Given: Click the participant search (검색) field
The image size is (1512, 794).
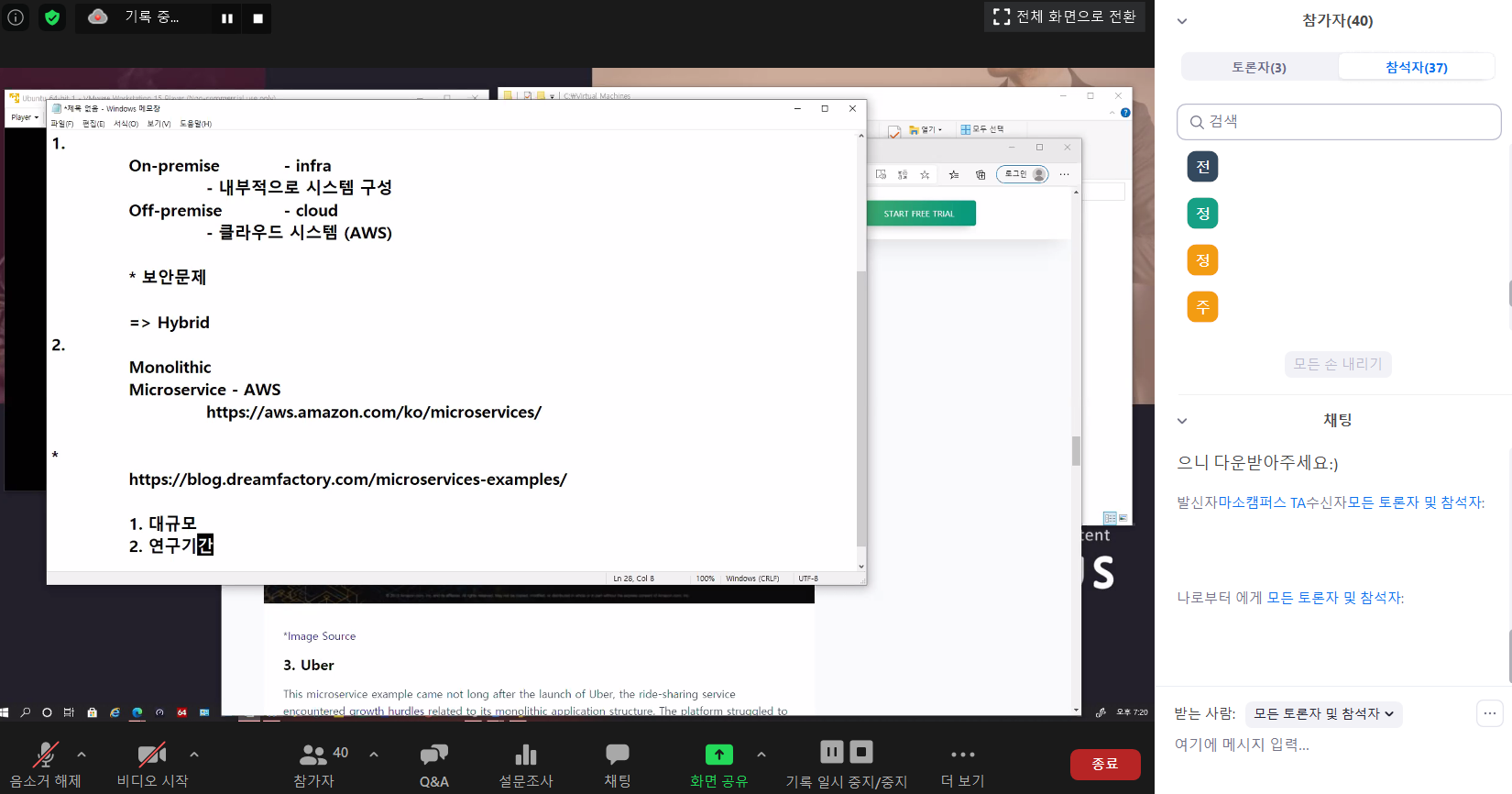Looking at the screenshot, I should (x=1347, y=122).
